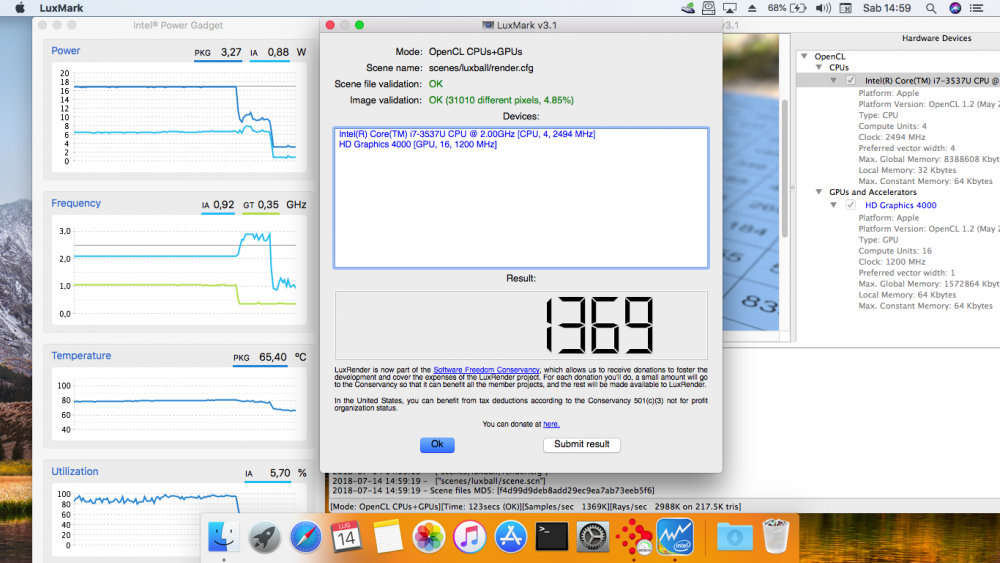Screen dimensions: 1000x563
Task: Click the menu bar clock Sab 14:59
Action: (886, 8)
